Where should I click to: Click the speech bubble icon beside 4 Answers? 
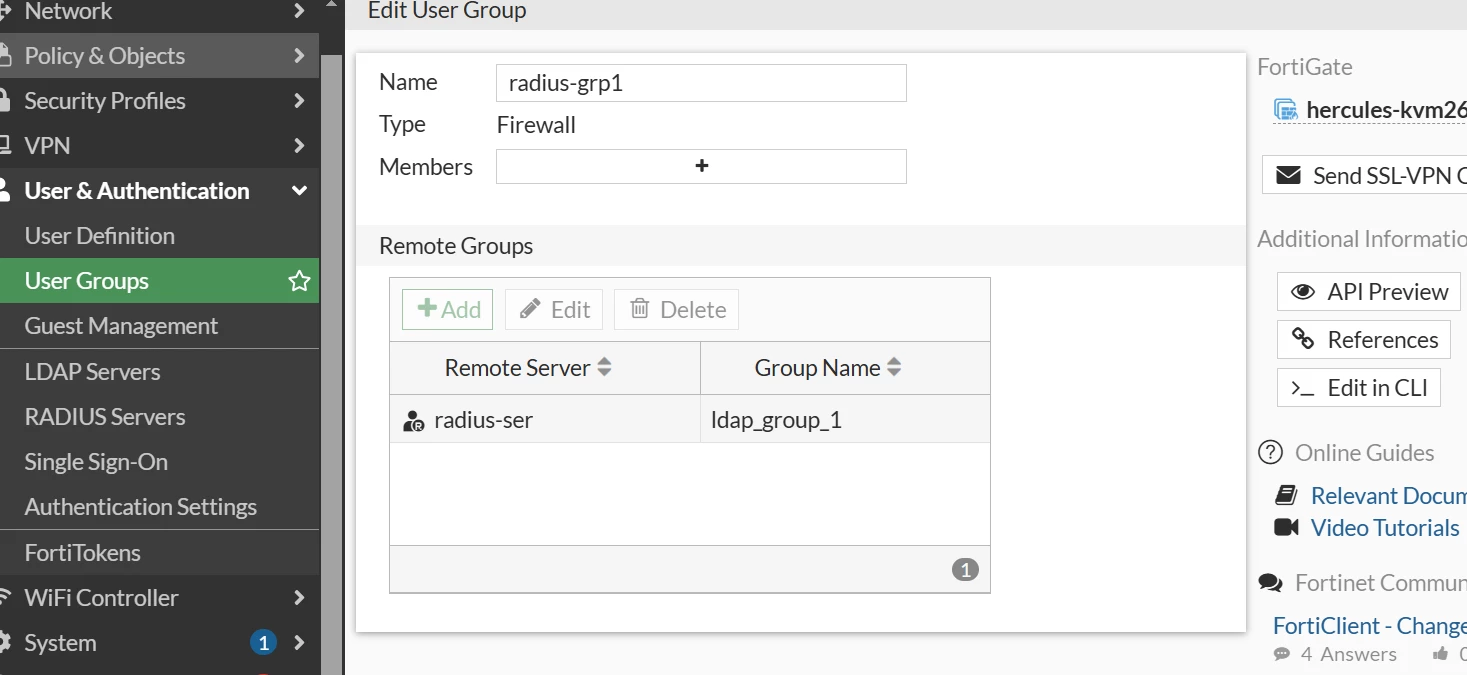pos(1282,654)
